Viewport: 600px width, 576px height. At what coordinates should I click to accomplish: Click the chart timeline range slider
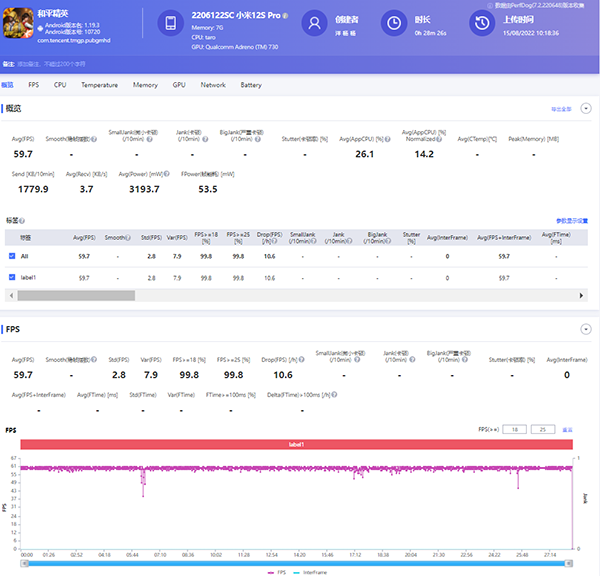click(x=296, y=562)
